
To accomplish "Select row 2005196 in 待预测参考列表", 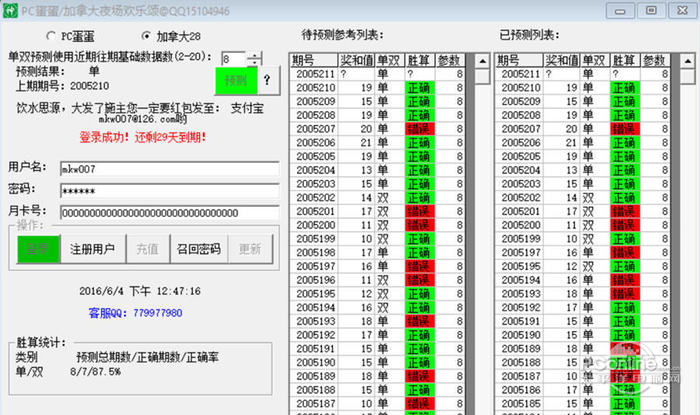I will click(x=377, y=280).
